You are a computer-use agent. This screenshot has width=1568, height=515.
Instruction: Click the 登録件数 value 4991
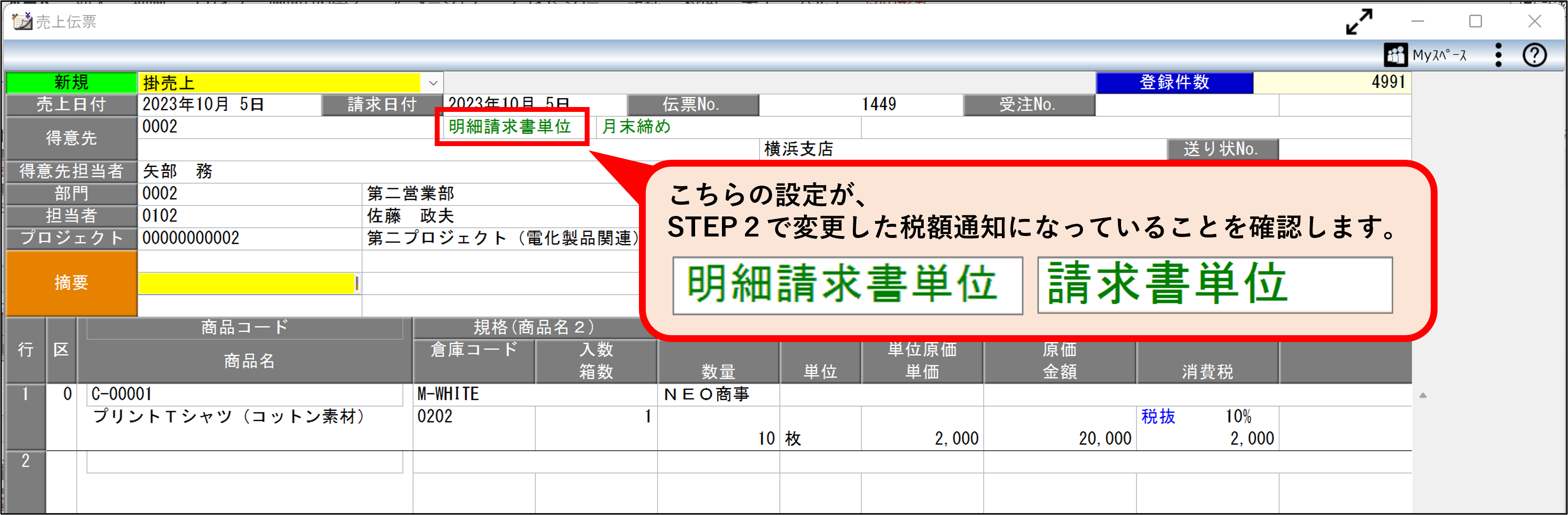pos(1388,83)
